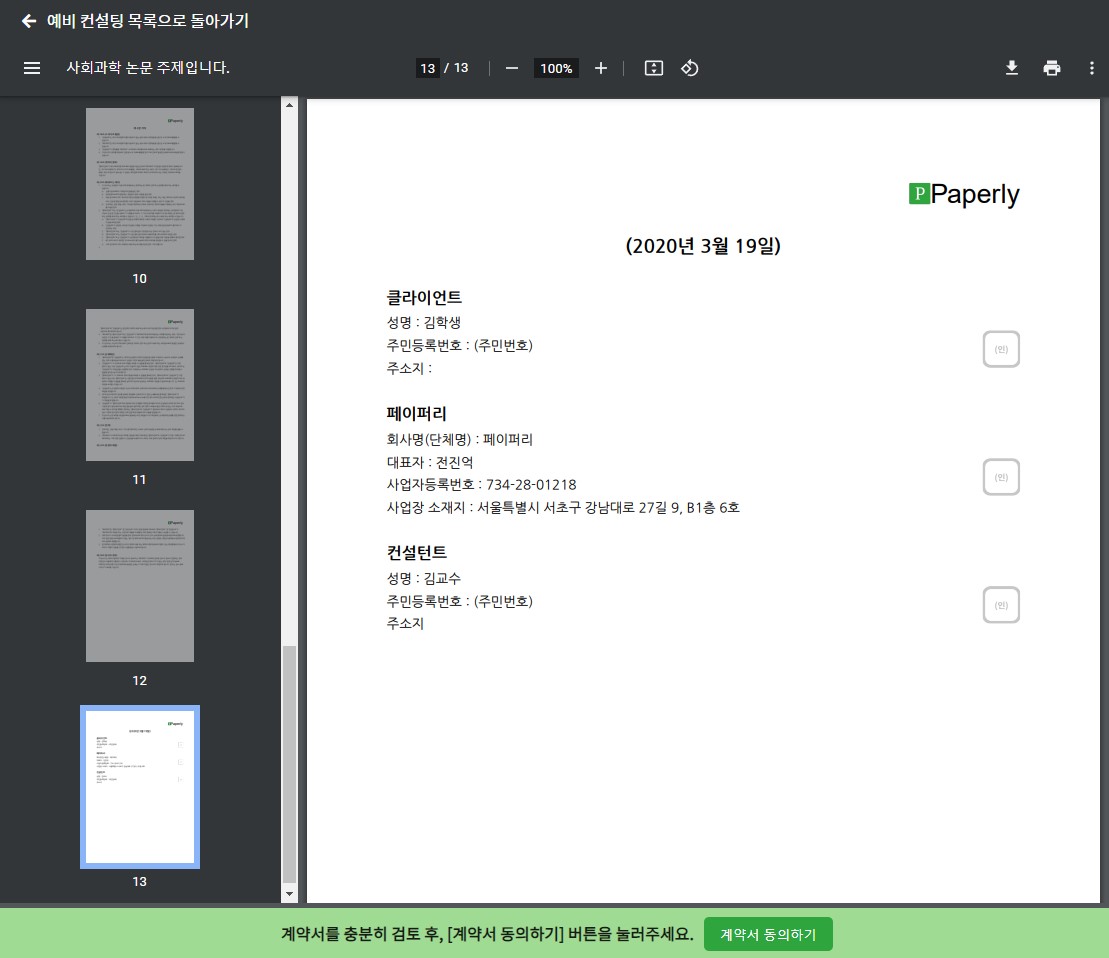Click the client seal stamp box

tap(1001, 349)
